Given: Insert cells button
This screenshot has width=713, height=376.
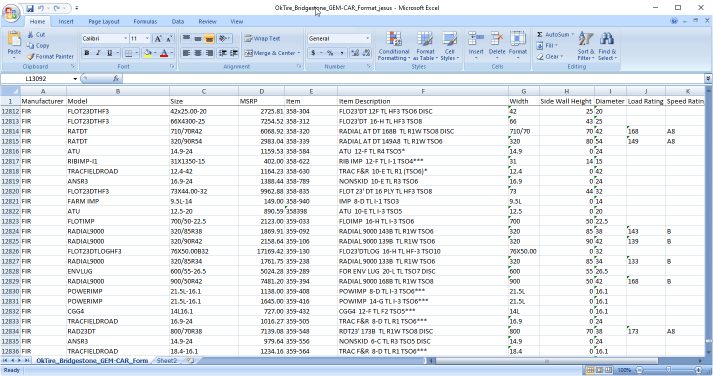Looking at the screenshot, I should tap(476, 45).
